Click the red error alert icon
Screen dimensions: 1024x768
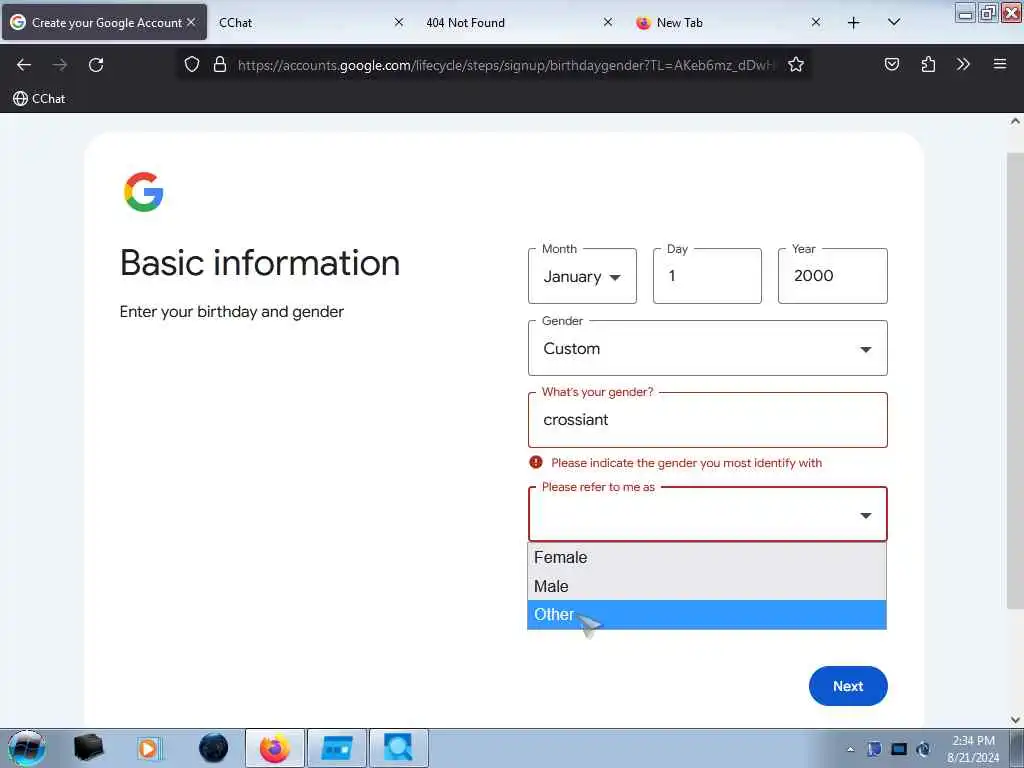pyautogui.click(x=536, y=462)
